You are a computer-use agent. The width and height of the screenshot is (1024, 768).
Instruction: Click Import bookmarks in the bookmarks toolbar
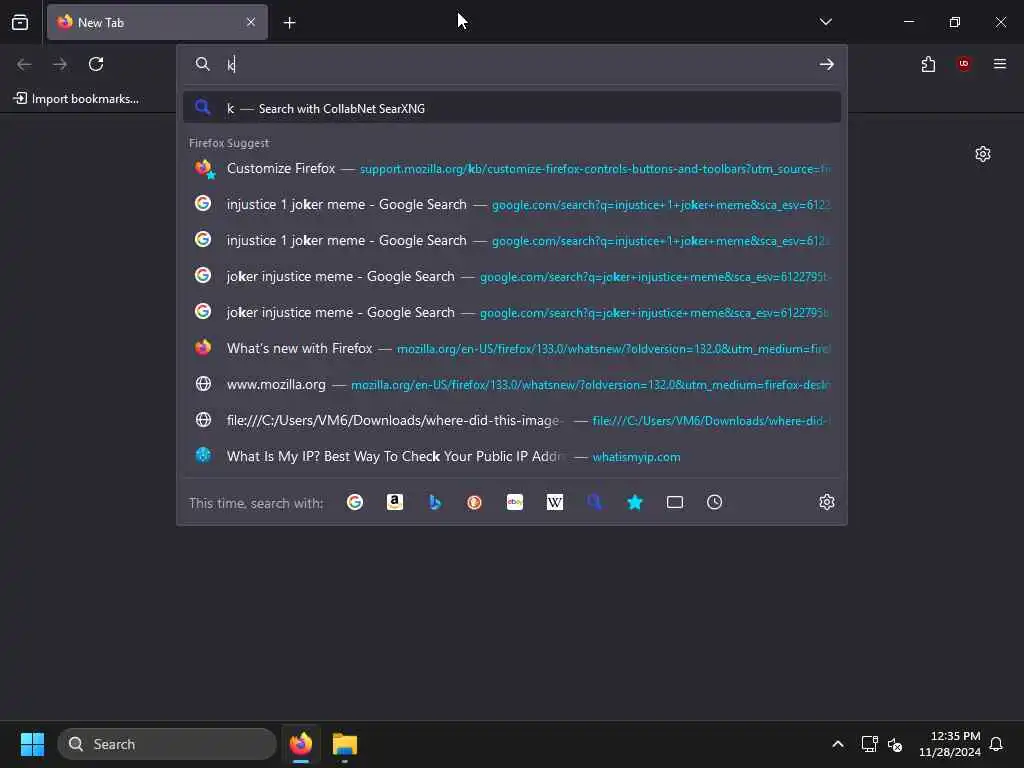(76, 99)
